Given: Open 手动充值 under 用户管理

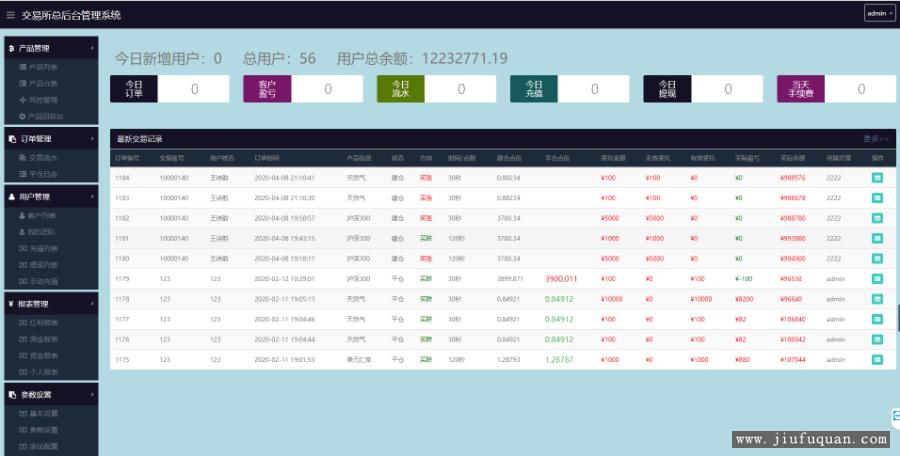Looking at the screenshot, I should tap(38, 281).
